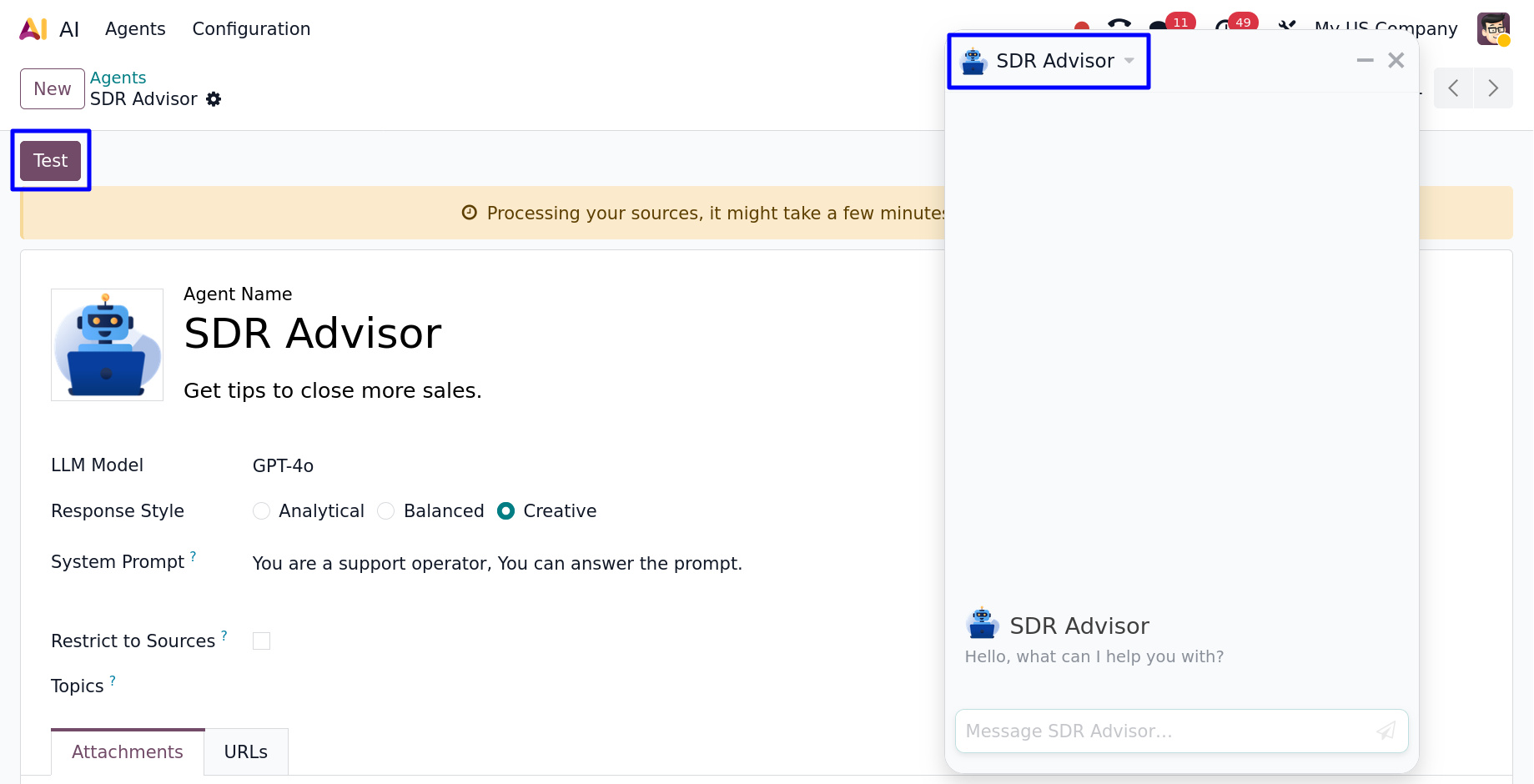Close the SDR Advisor chat window
Screen dimensions: 1534x784
pos(1396,60)
